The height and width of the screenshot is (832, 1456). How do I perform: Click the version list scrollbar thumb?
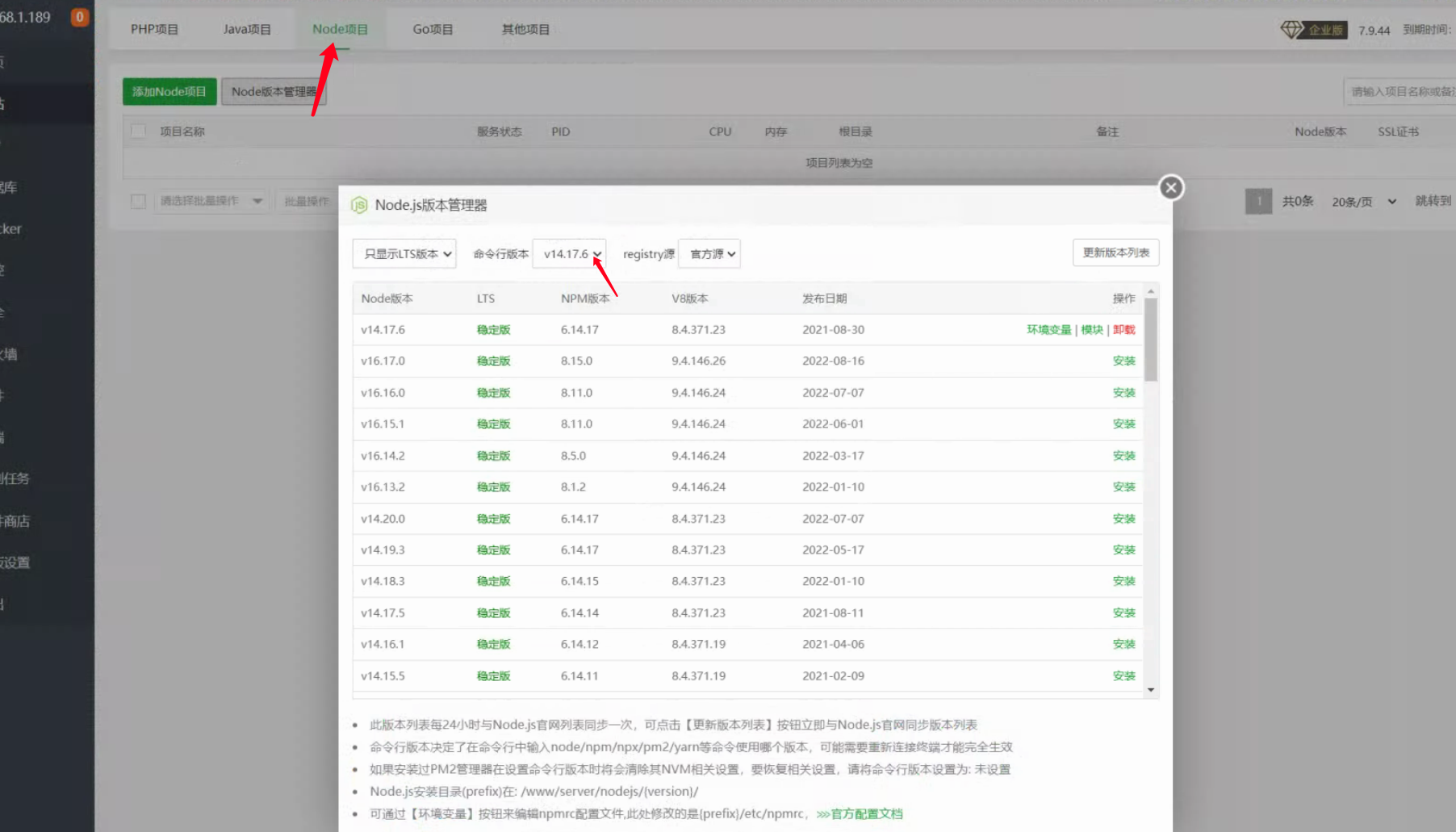[x=1151, y=339]
